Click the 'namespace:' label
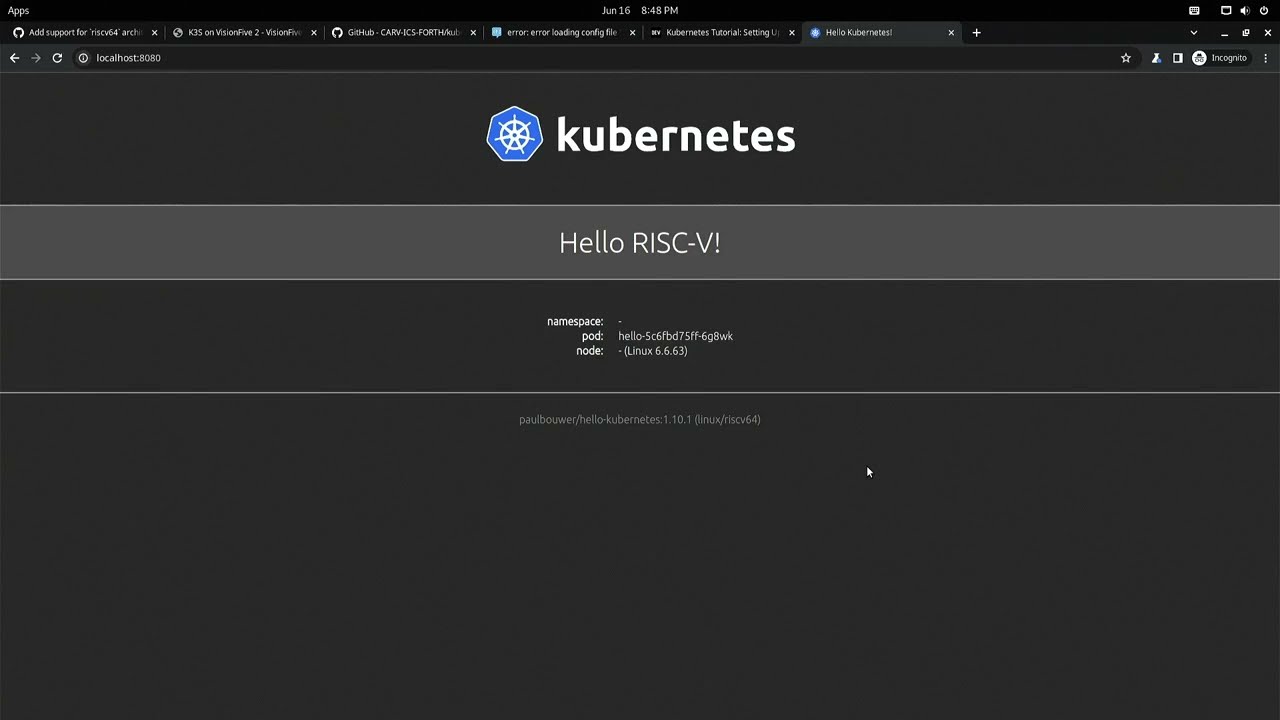Screen dimensions: 1280x720 pos(575,322)
